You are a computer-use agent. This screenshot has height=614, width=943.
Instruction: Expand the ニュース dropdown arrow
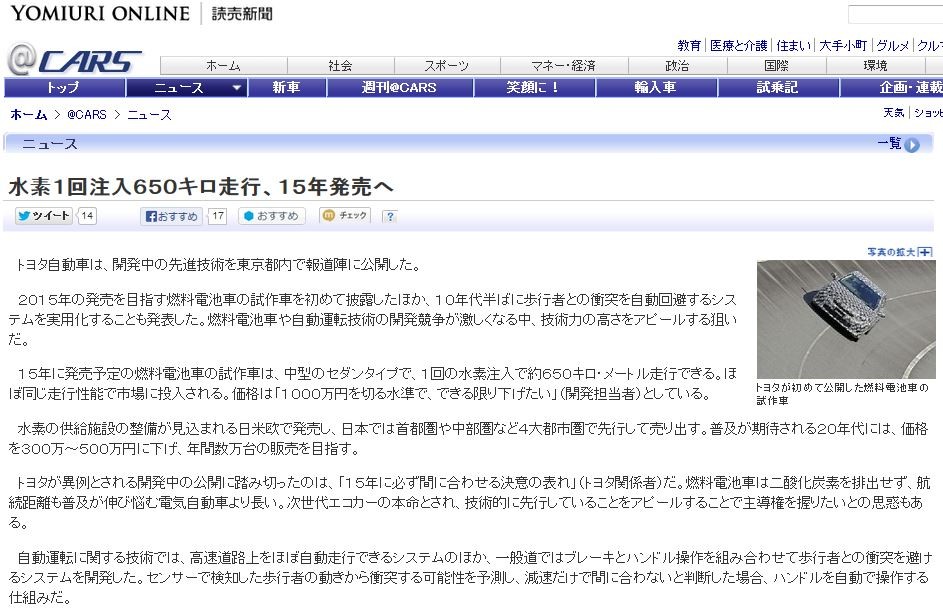tap(237, 88)
